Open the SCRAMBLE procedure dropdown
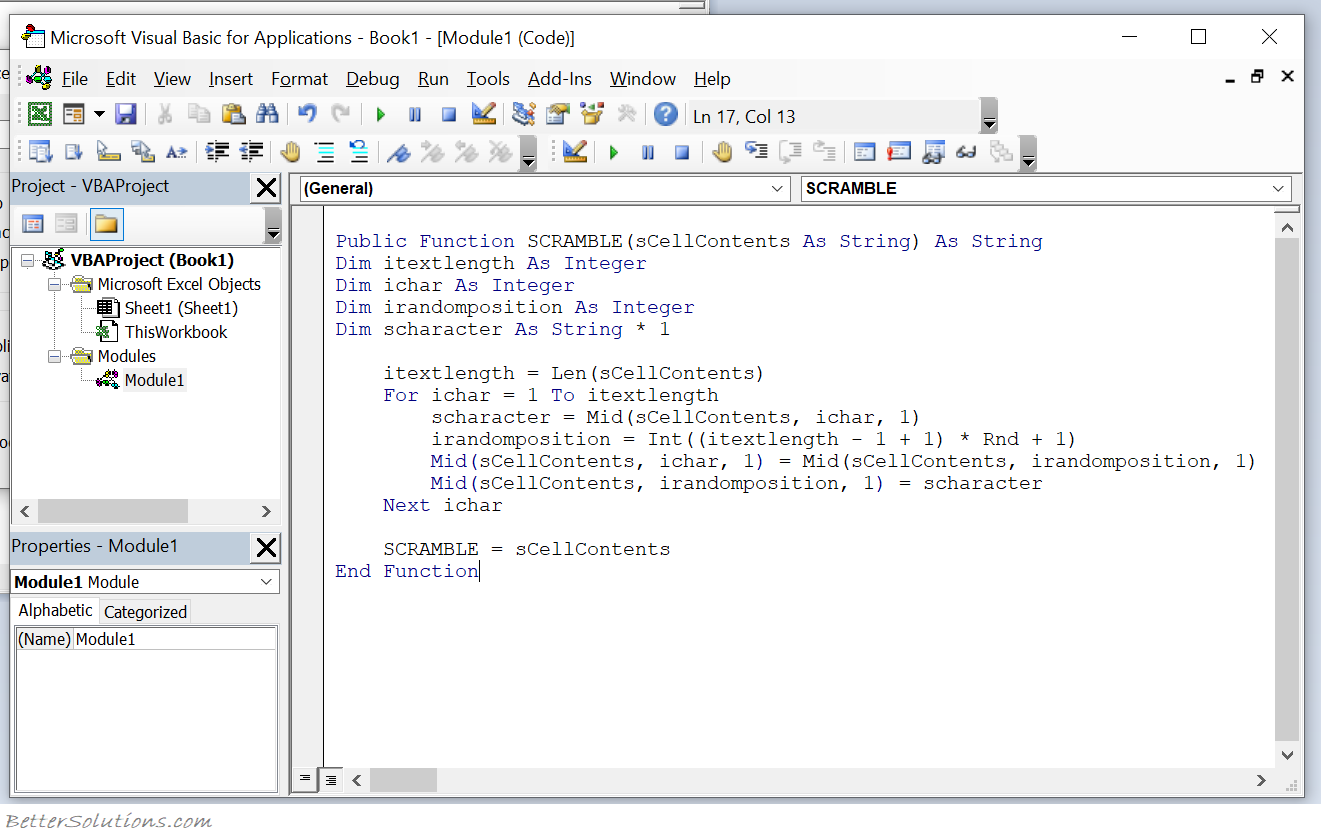 click(1278, 188)
